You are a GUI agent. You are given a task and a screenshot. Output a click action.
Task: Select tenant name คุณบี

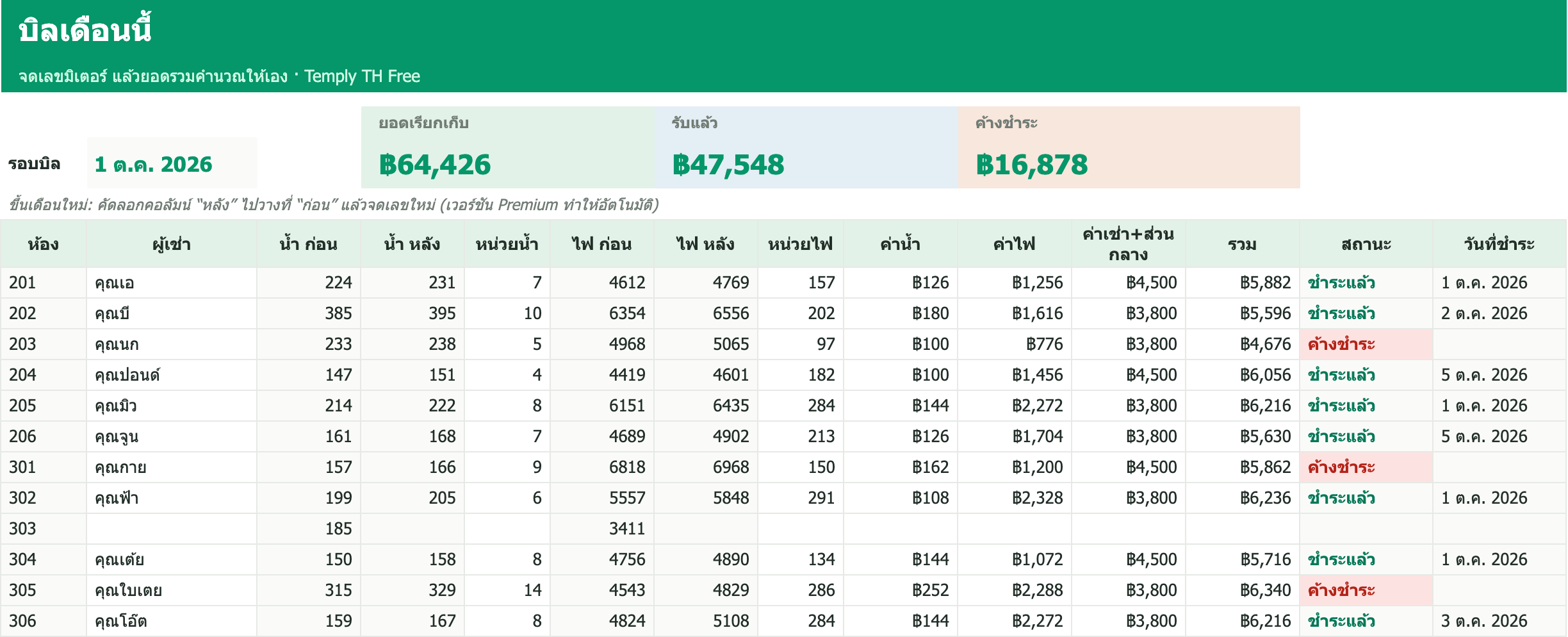coord(172,313)
